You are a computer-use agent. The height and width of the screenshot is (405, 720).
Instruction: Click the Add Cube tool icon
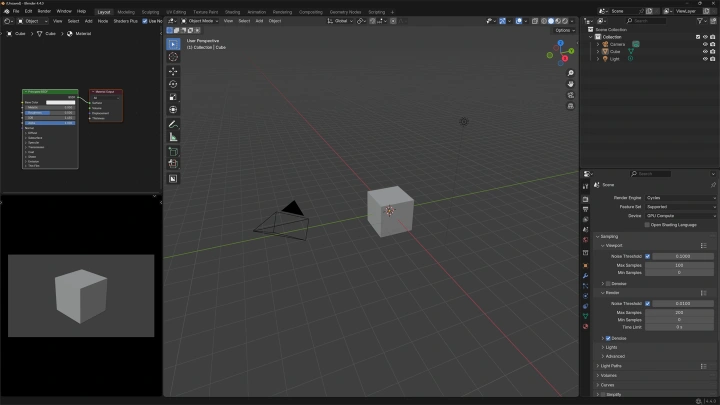pos(173,151)
